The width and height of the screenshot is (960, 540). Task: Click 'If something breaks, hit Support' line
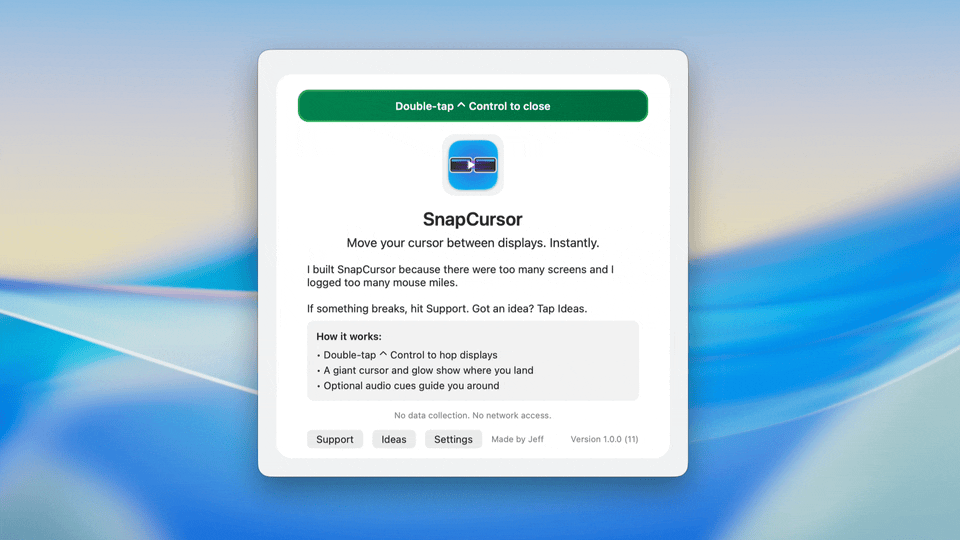[447, 309]
